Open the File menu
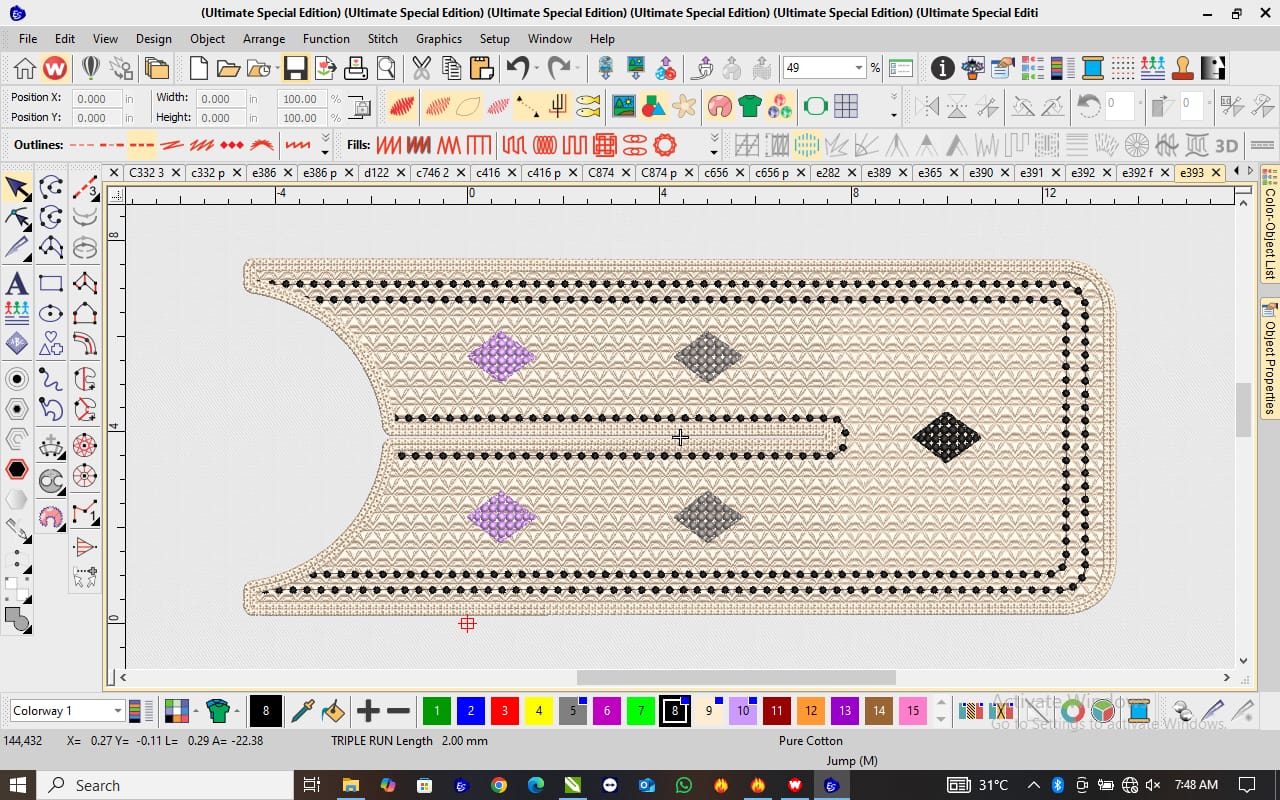 28,38
